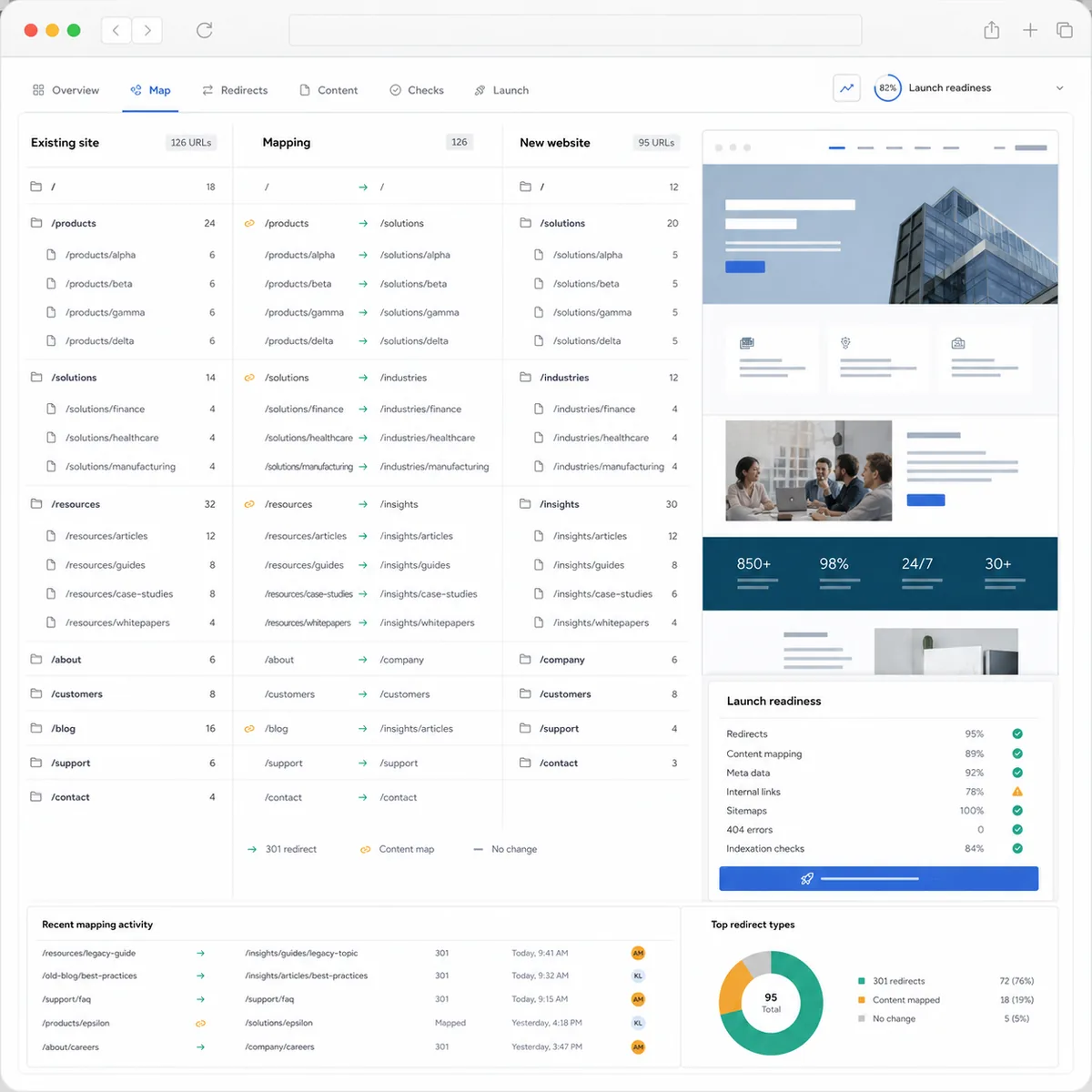Click content map icon on /solutions mapping
The width and height of the screenshot is (1092, 1092).
249,378
